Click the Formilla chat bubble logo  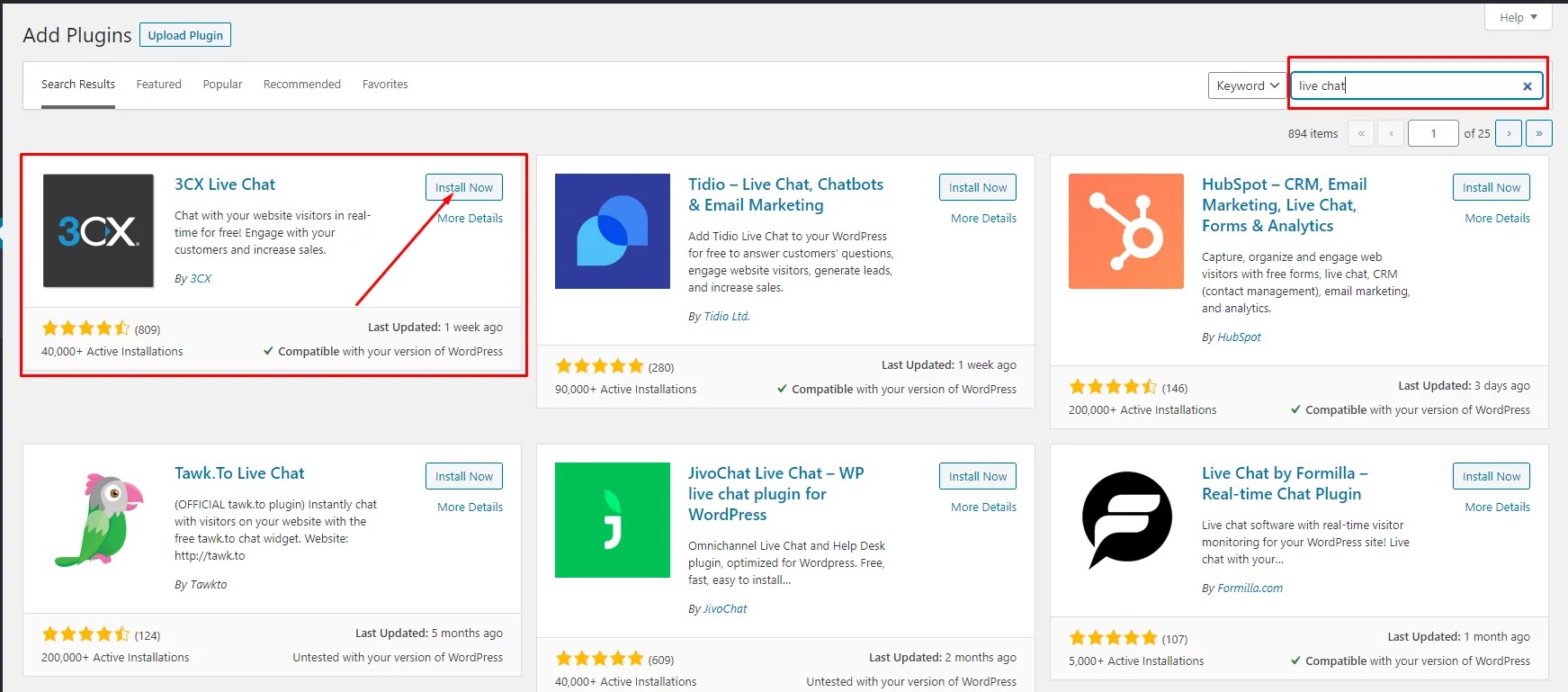click(x=1126, y=520)
